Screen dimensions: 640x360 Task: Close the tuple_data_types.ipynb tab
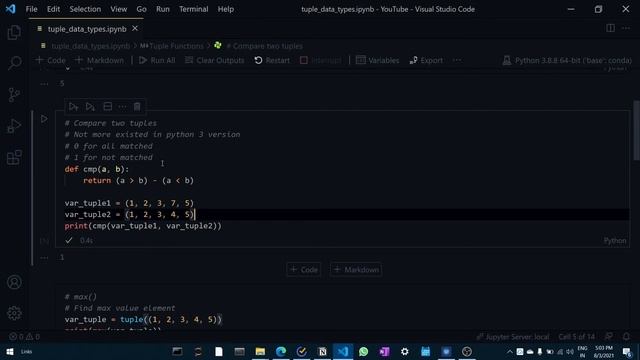tap(135, 29)
